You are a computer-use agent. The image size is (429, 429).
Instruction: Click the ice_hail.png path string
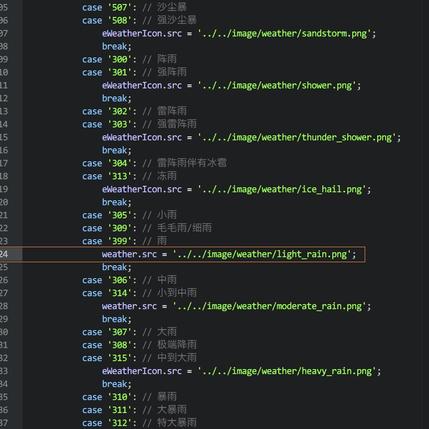(282, 189)
